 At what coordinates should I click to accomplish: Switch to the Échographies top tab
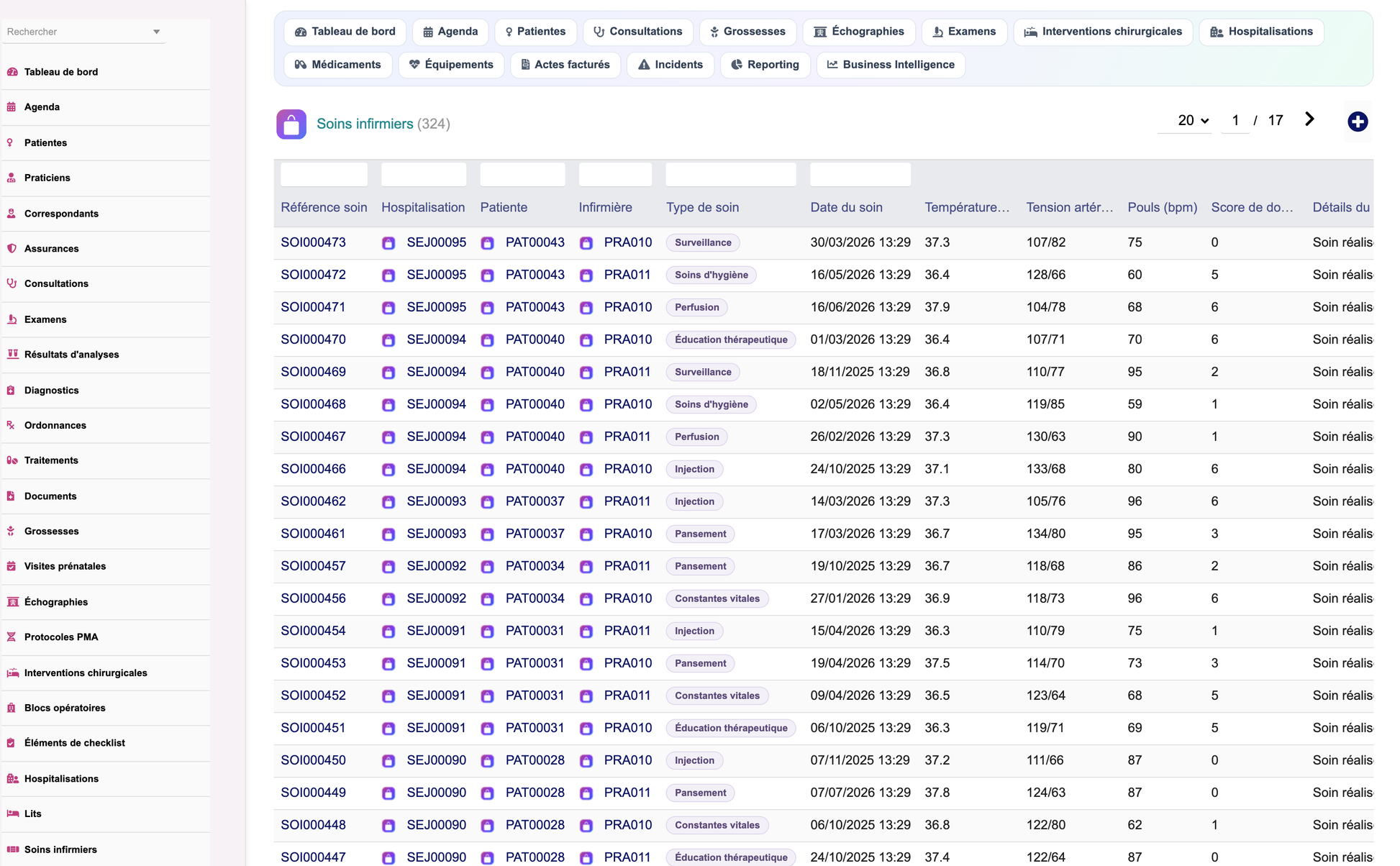(859, 32)
